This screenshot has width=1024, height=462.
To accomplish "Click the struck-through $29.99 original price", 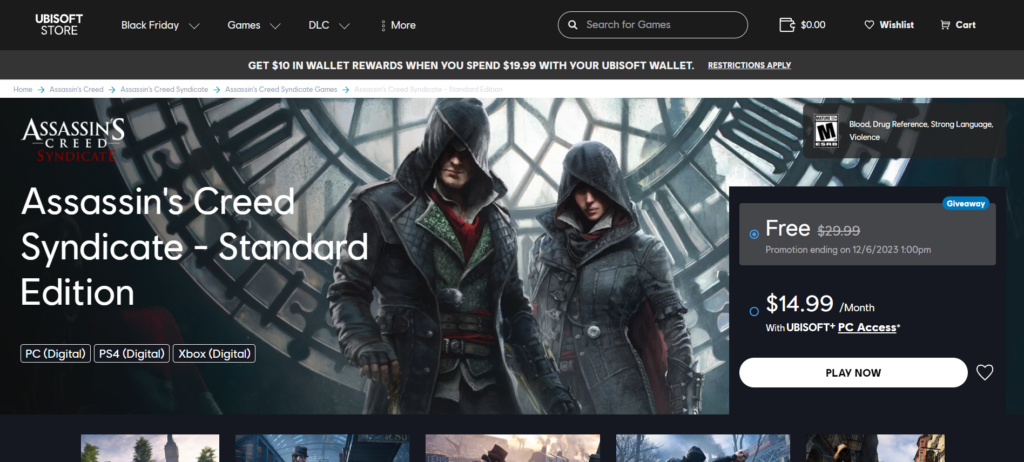I will pos(839,230).
